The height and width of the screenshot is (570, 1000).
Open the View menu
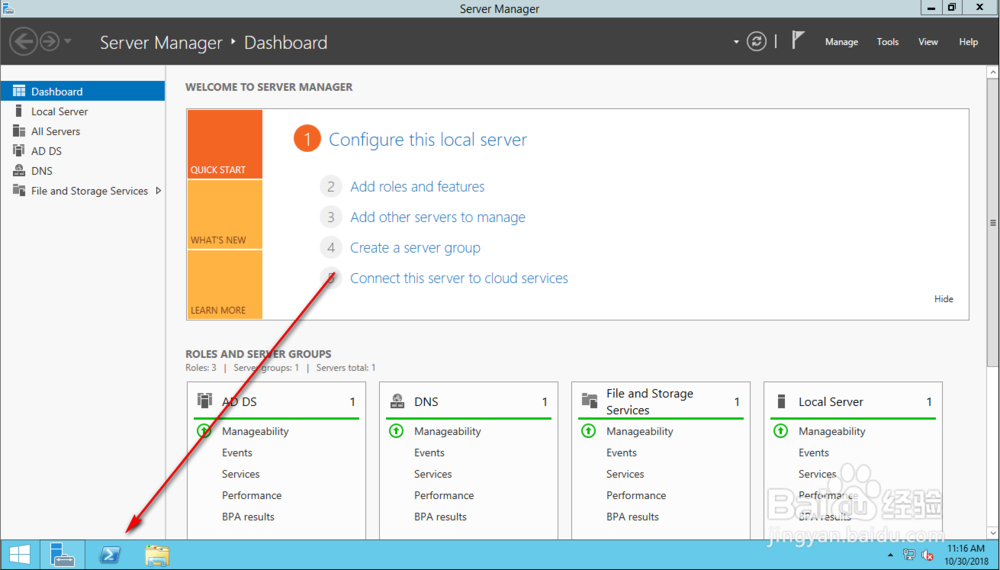tap(928, 42)
